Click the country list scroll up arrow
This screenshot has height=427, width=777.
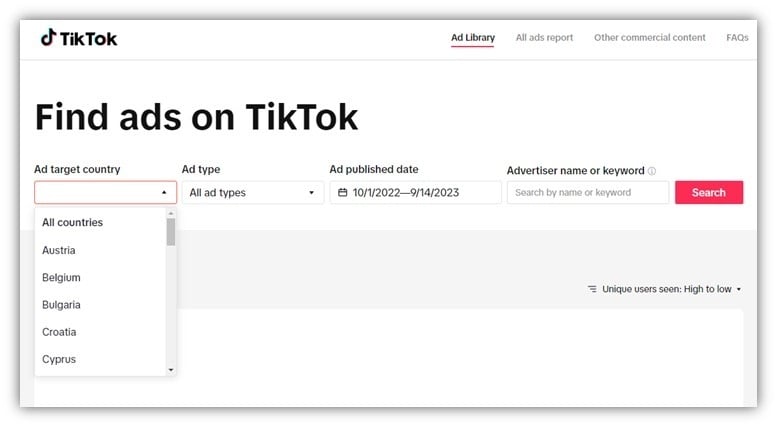pos(171,214)
